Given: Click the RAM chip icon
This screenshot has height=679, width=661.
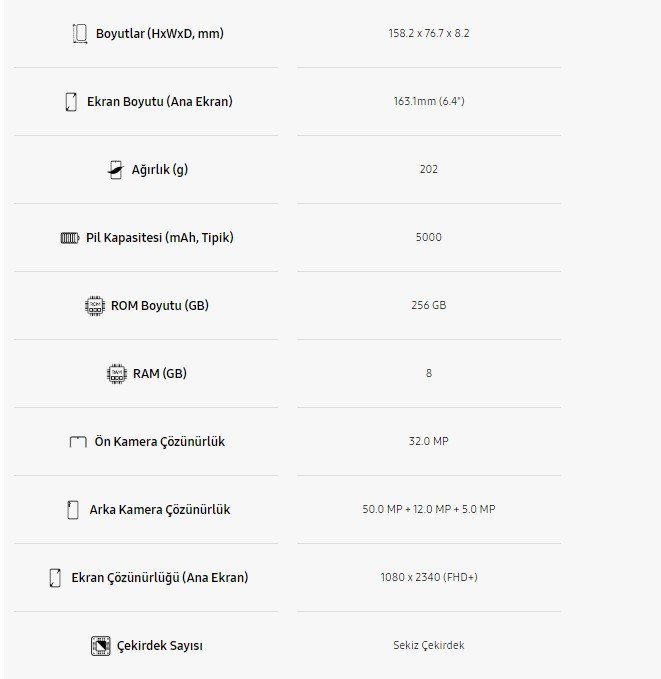Looking at the screenshot, I should tap(117, 374).
